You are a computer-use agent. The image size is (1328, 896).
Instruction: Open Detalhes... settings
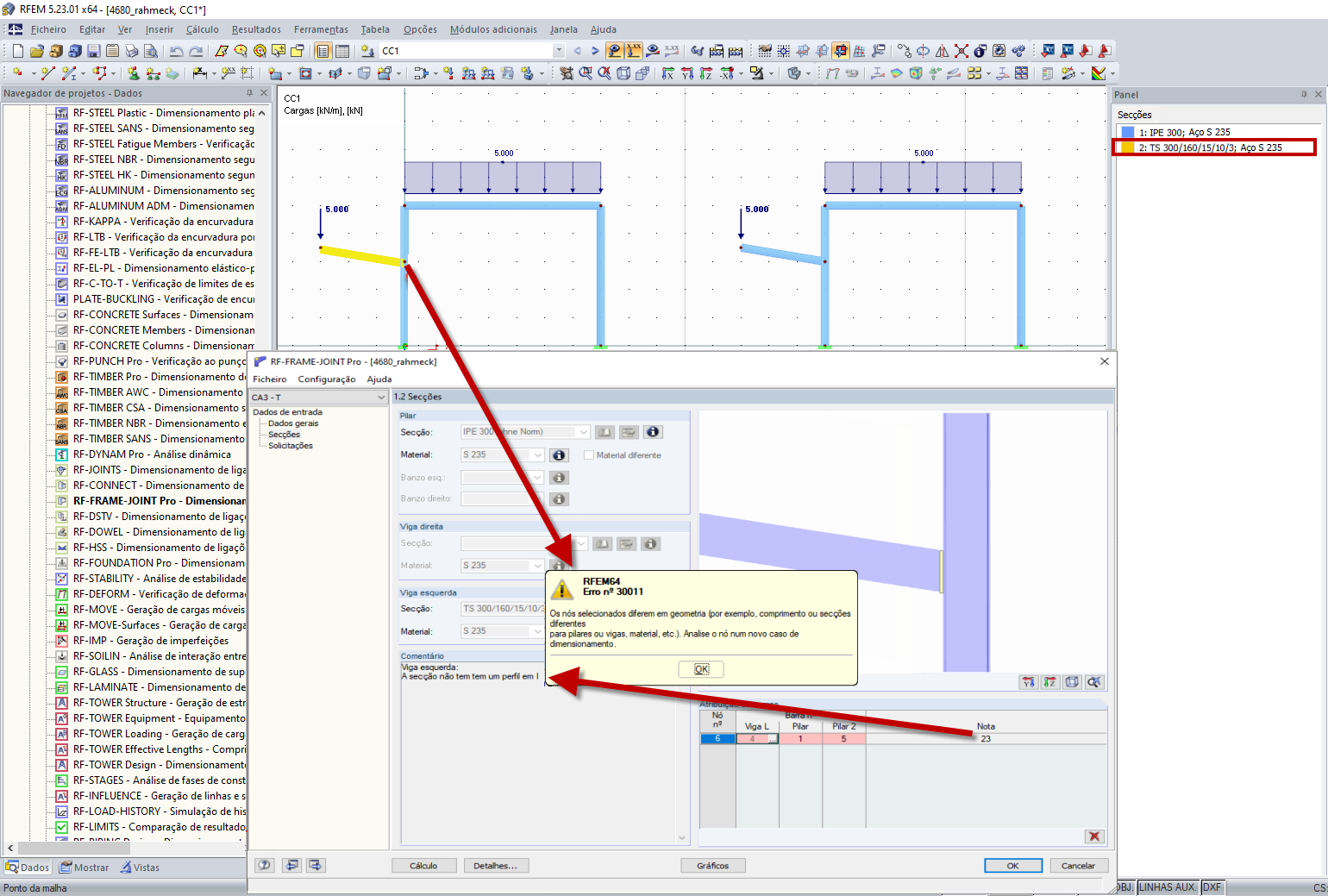click(x=496, y=866)
